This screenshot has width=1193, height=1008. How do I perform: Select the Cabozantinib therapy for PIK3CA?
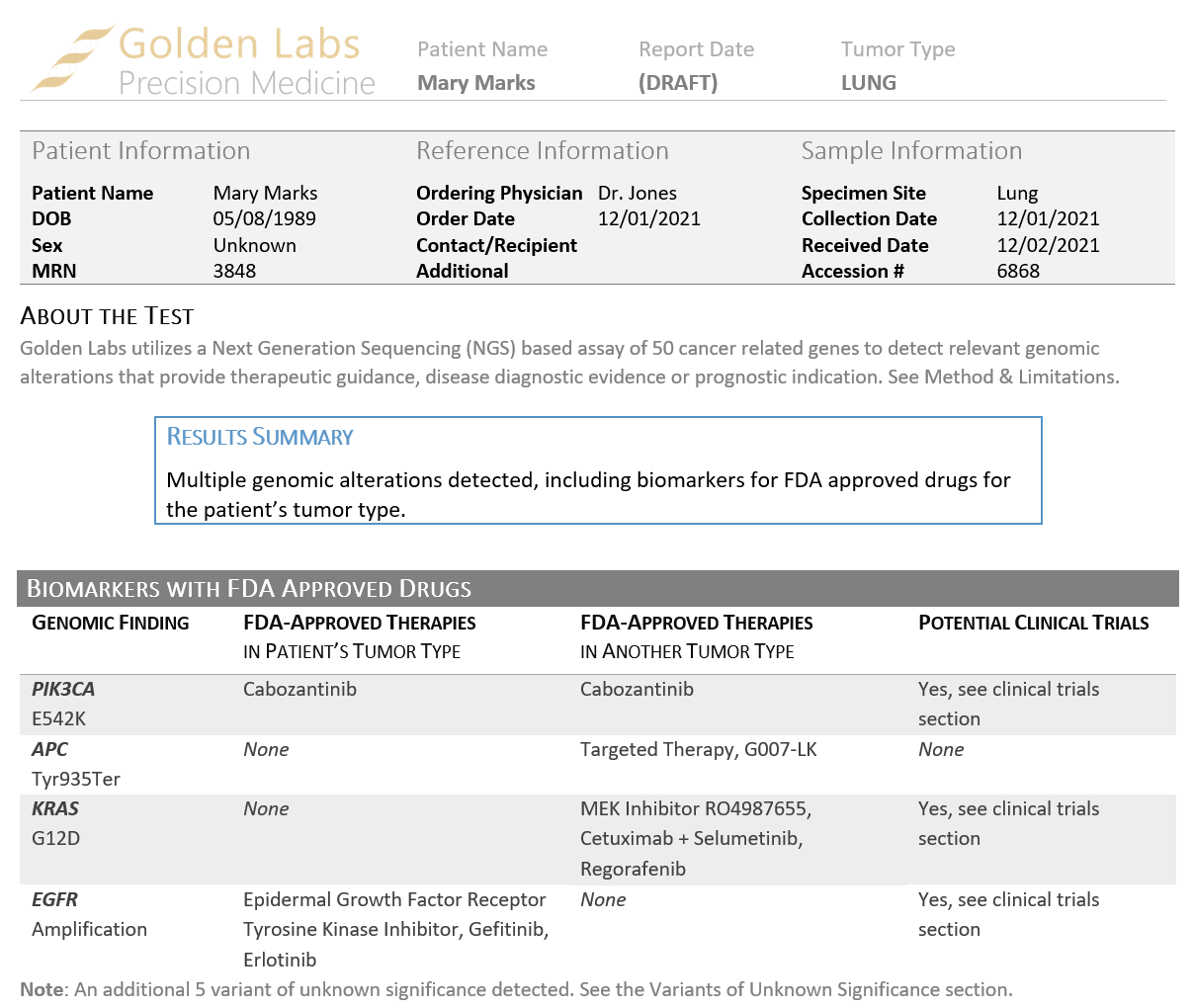pyautogui.click(x=299, y=689)
